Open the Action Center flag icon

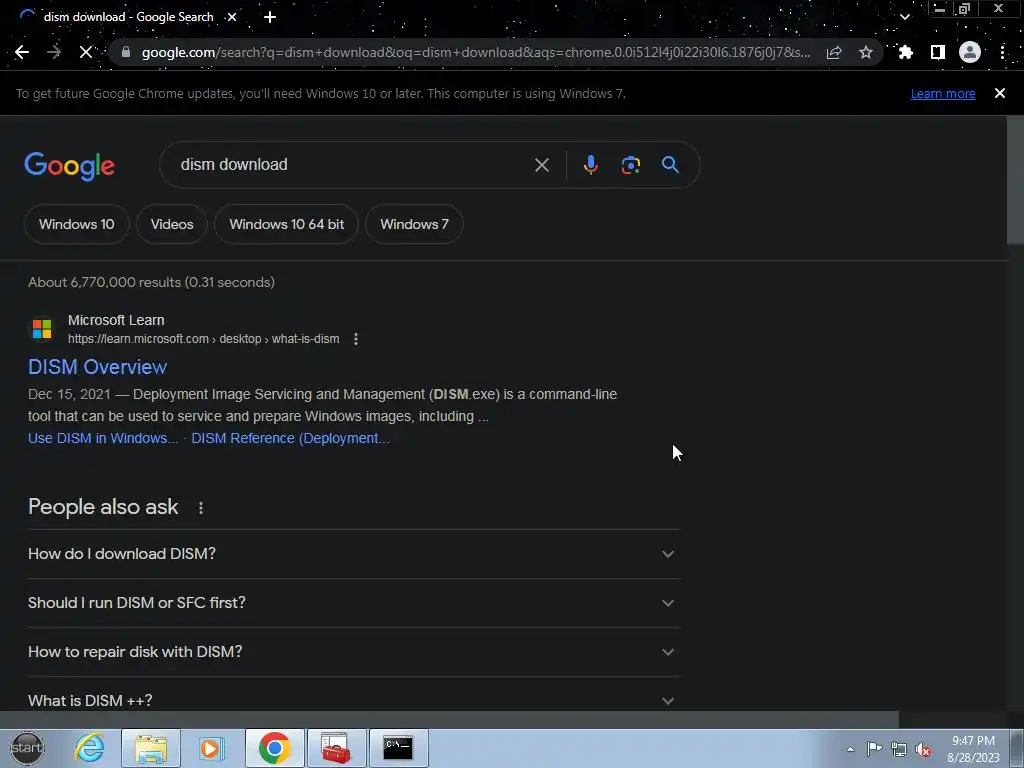(874, 748)
